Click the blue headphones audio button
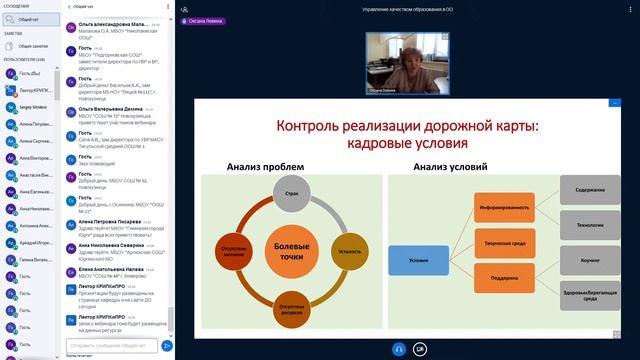Viewport: 640px width, 360px height. (399, 349)
